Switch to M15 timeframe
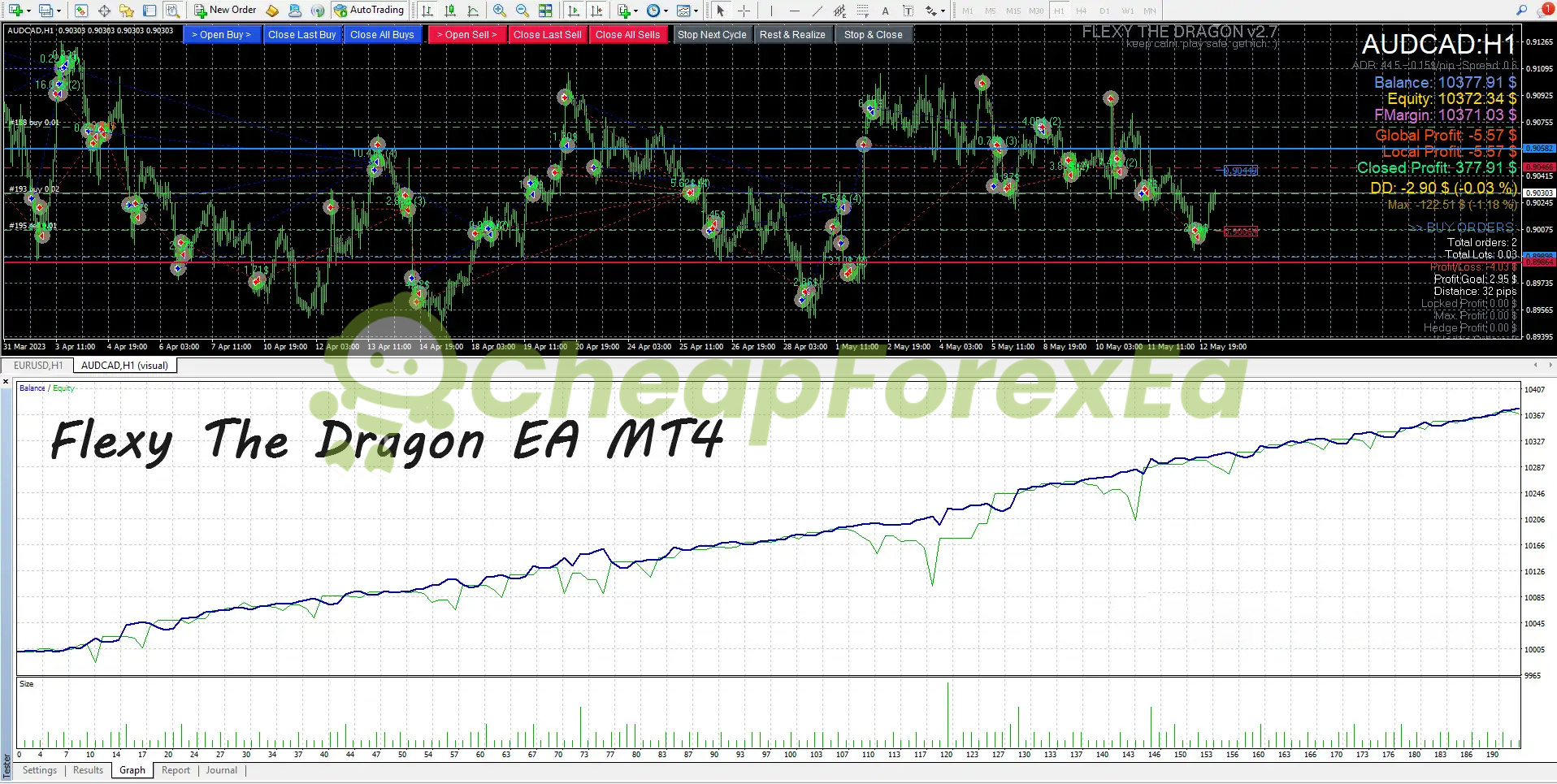The height and width of the screenshot is (784, 1557). click(1013, 11)
